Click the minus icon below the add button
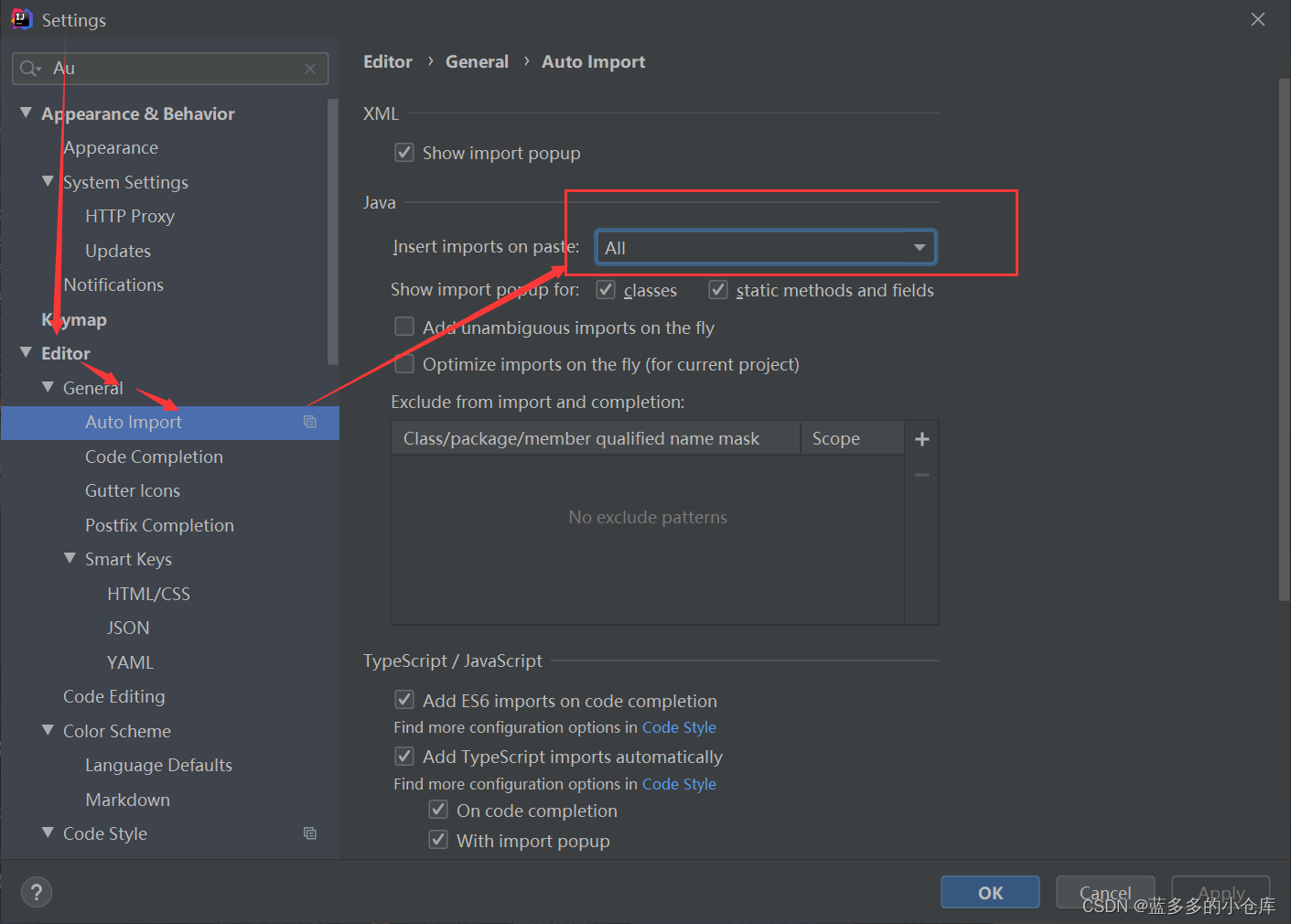 click(x=921, y=474)
